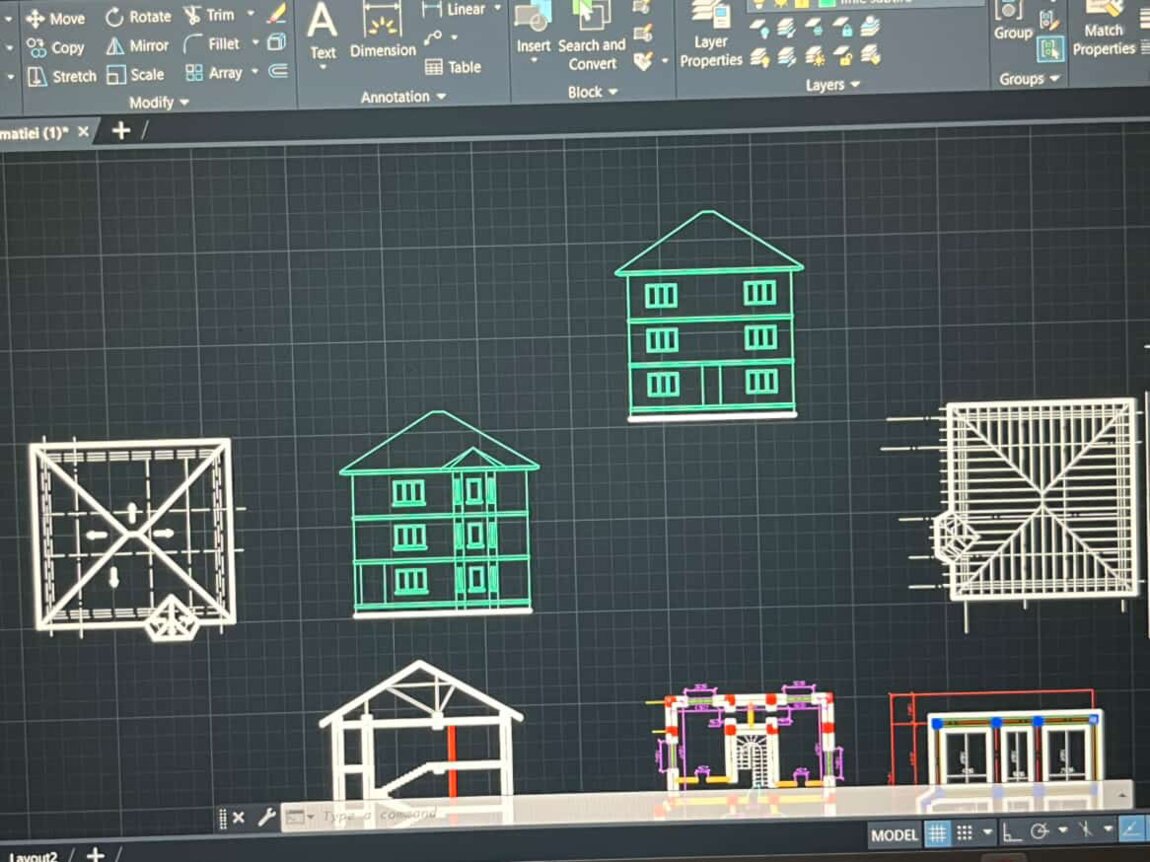This screenshot has width=1150, height=862.
Task: Pick the Stretch tool
Action: click(62, 76)
